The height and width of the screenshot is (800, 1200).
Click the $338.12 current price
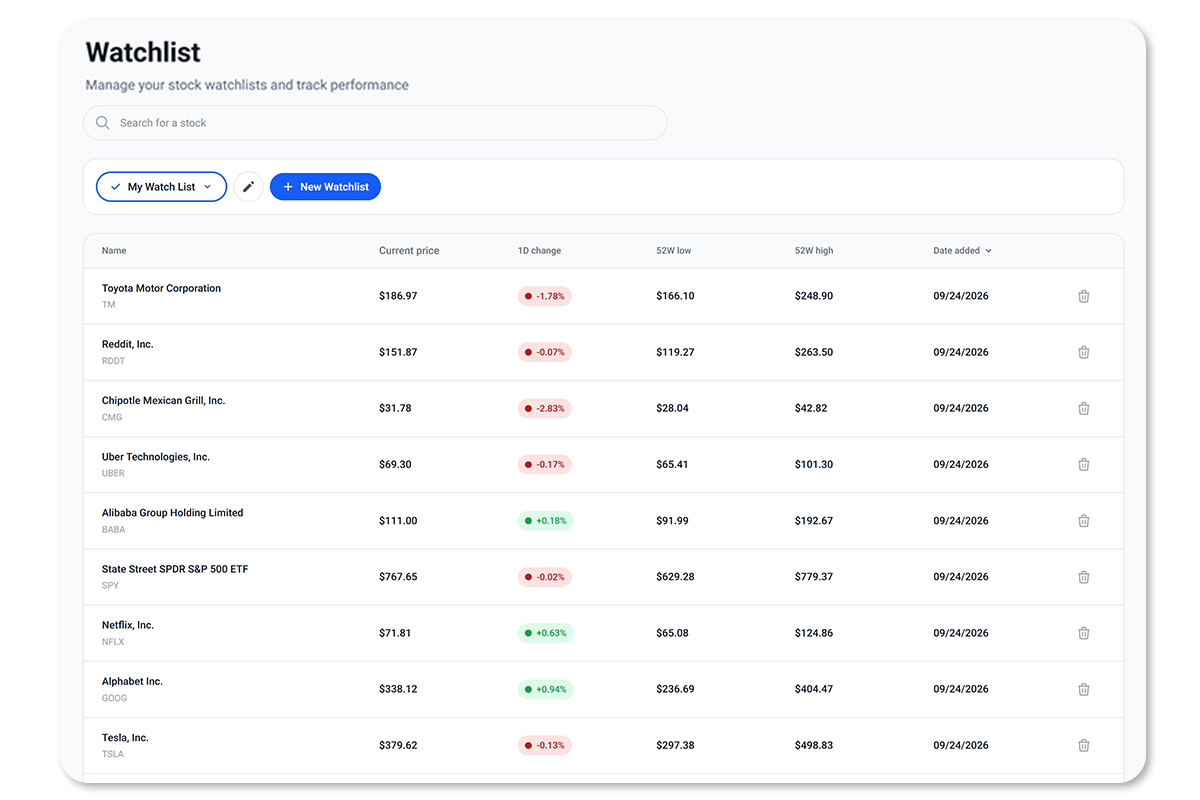pyautogui.click(x=398, y=689)
